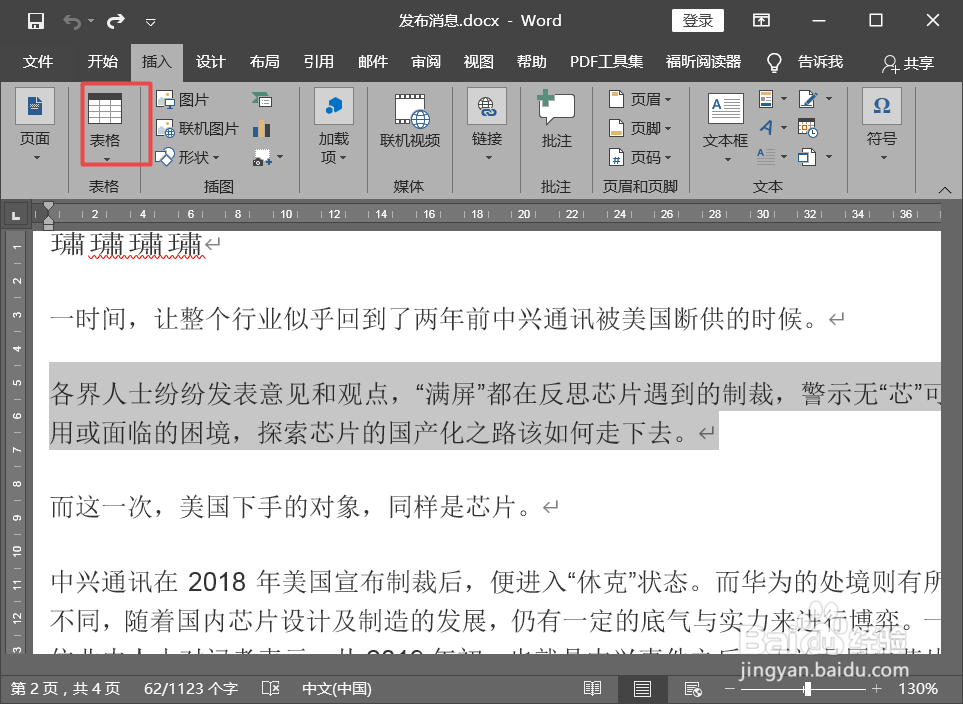Image resolution: width=963 pixels, height=704 pixels.
Task: Open the zoom dialog via 130%
Action: pyautogui.click(x=918, y=689)
